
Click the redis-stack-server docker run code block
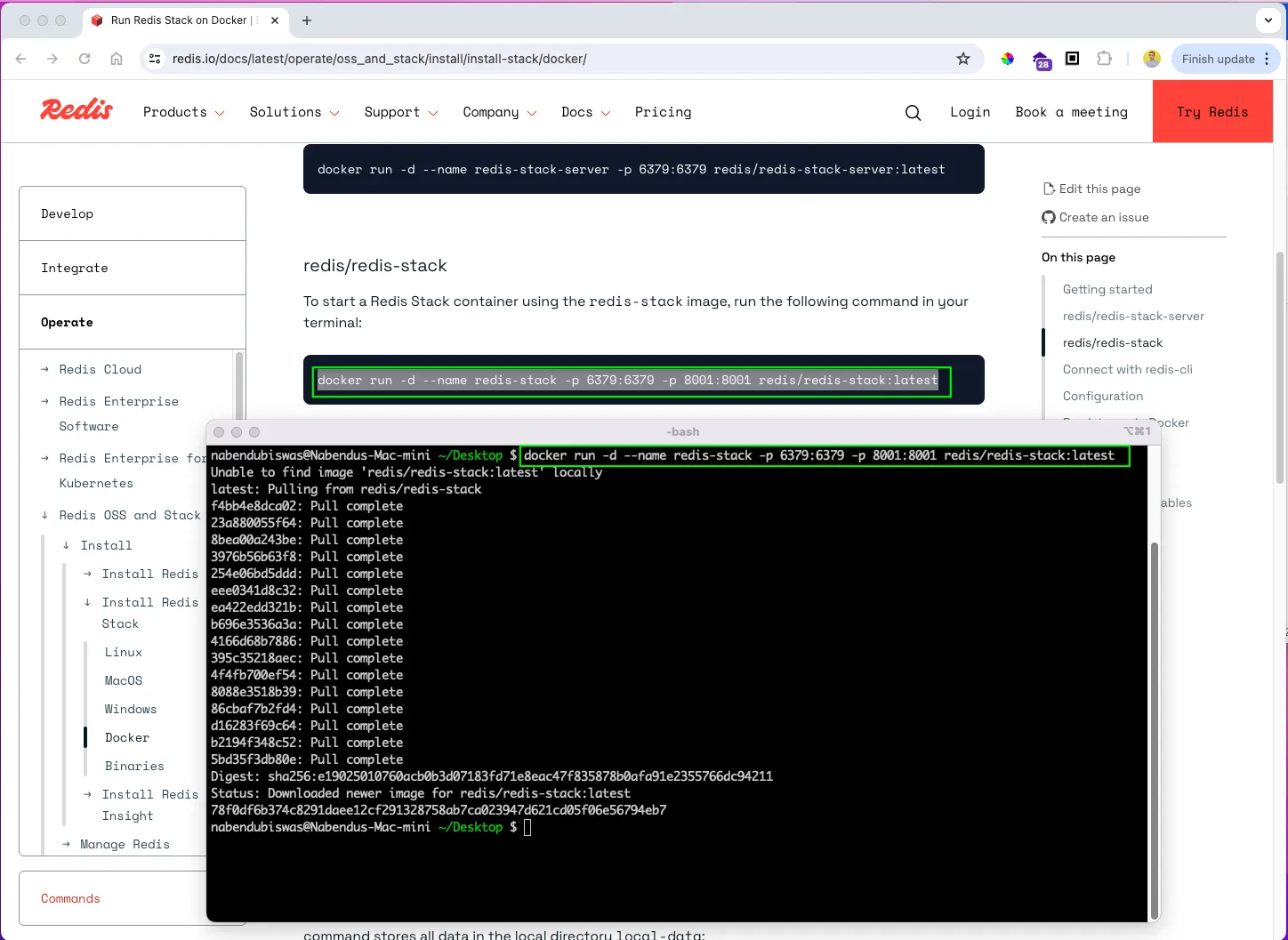[x=643, y=169]
